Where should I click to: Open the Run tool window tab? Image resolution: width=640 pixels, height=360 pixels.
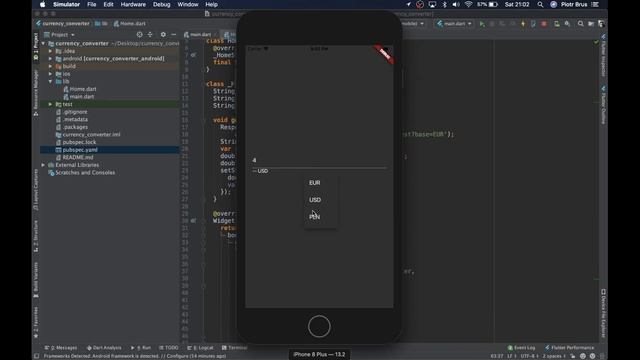[141, 348]
